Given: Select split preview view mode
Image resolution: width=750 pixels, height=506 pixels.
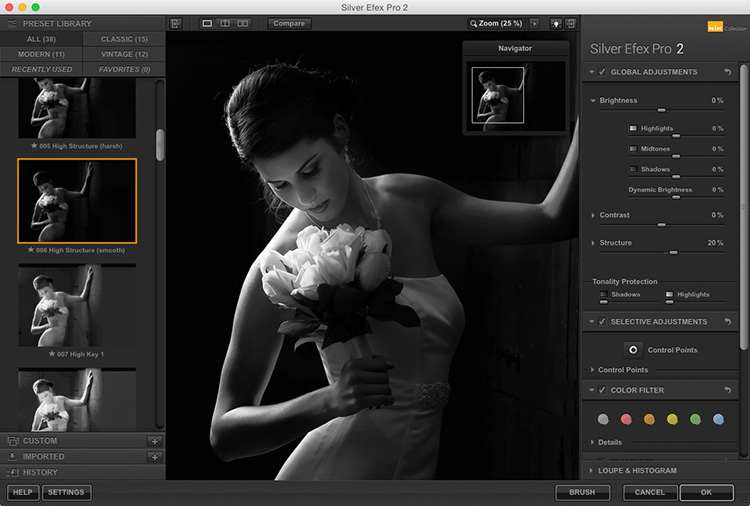Looking at the screenshot, I should tap(225, 23).
